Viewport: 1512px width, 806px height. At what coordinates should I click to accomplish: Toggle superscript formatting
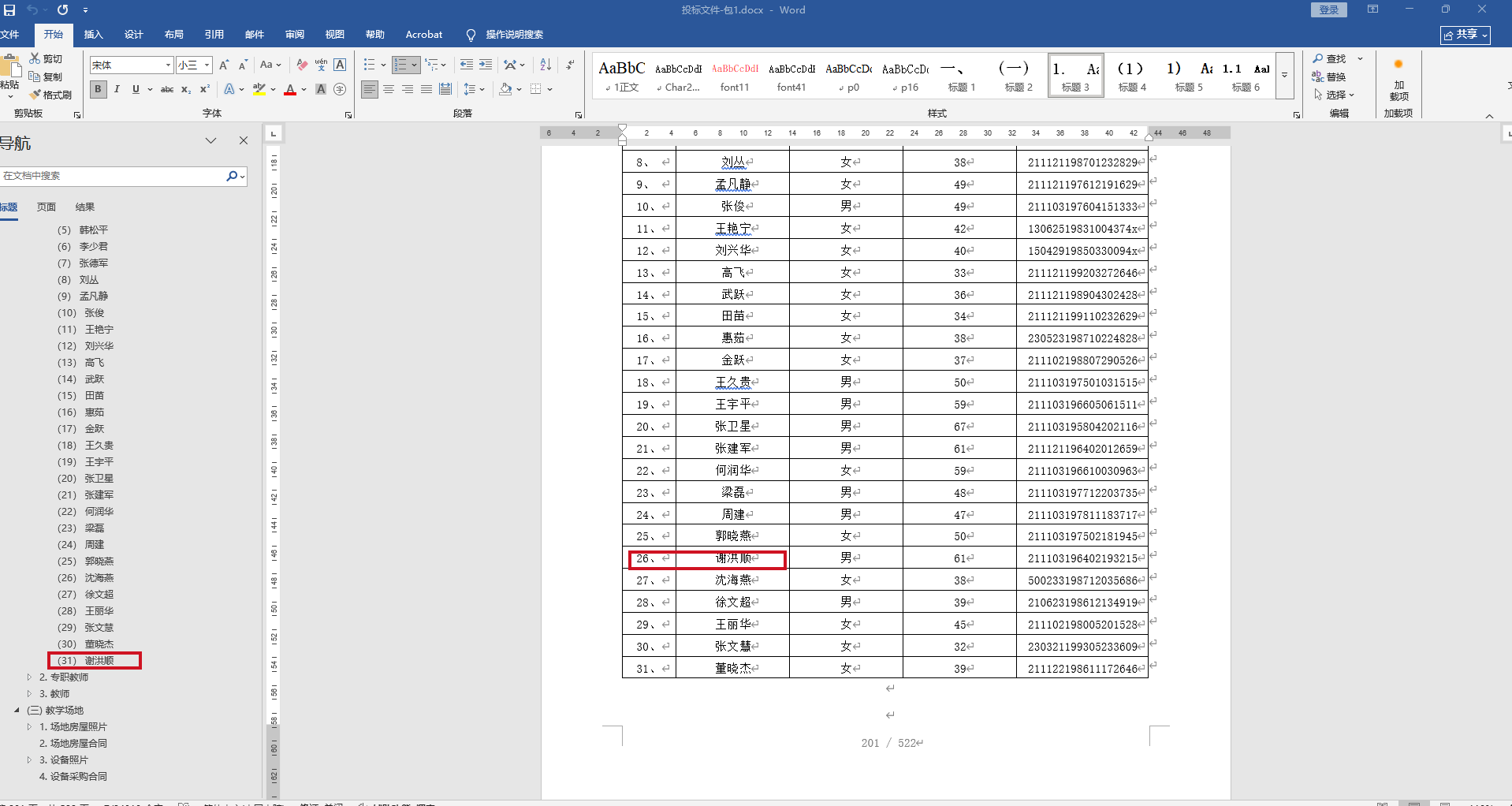click(205, 89)
